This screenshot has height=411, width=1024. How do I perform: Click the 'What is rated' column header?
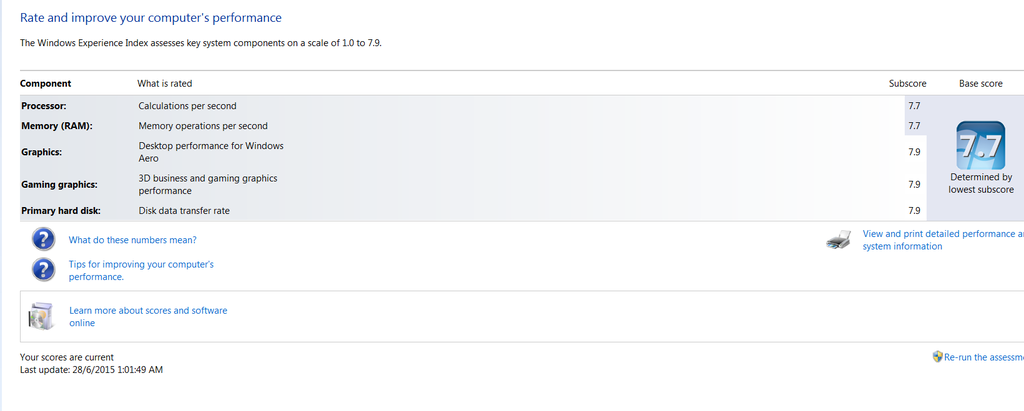point(164,84)
